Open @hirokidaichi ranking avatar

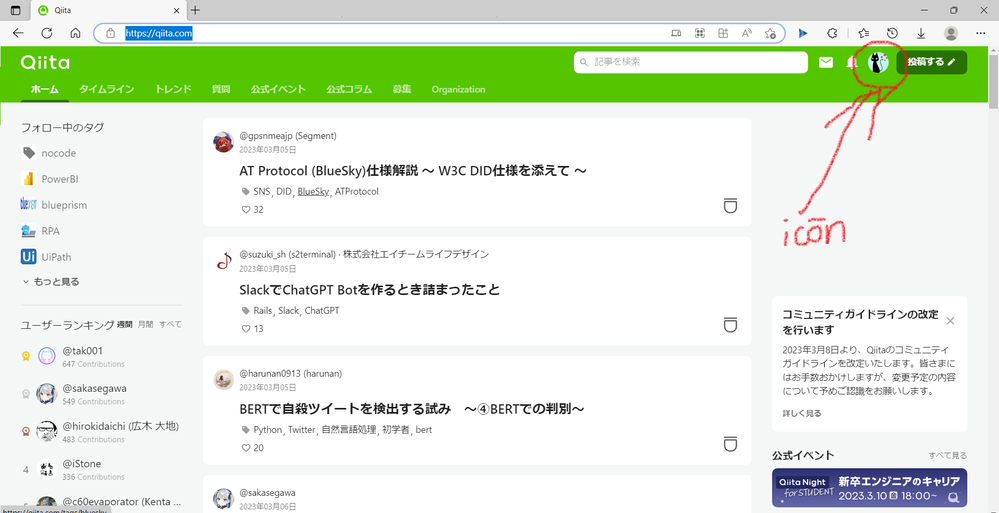point(47,432)
